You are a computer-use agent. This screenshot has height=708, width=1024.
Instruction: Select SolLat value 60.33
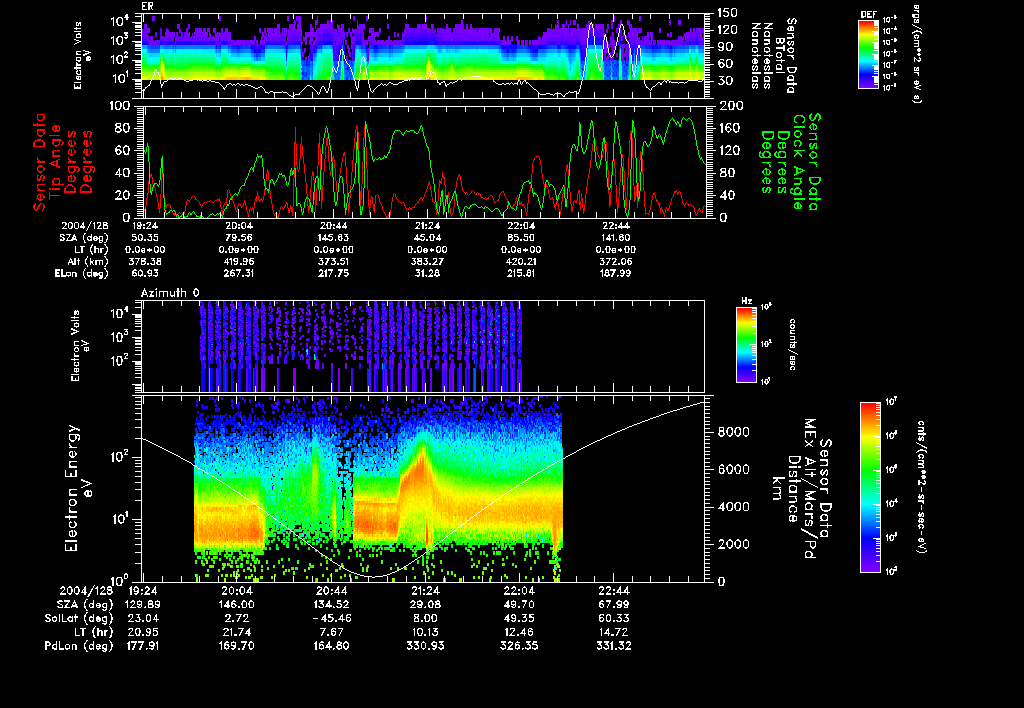(614, 619)
